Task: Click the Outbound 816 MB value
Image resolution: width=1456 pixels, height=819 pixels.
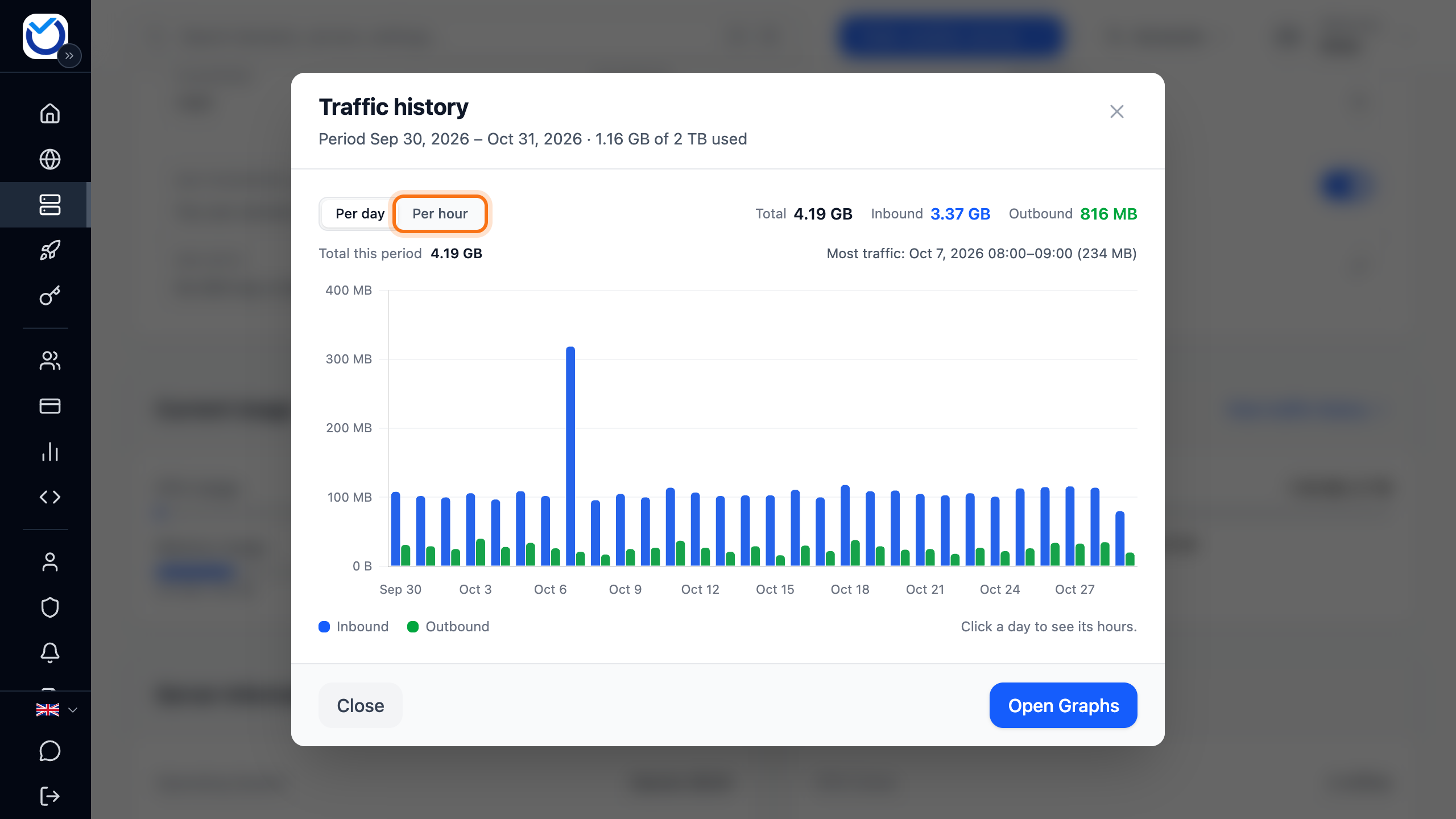Action: click(x=1108, y=214)
